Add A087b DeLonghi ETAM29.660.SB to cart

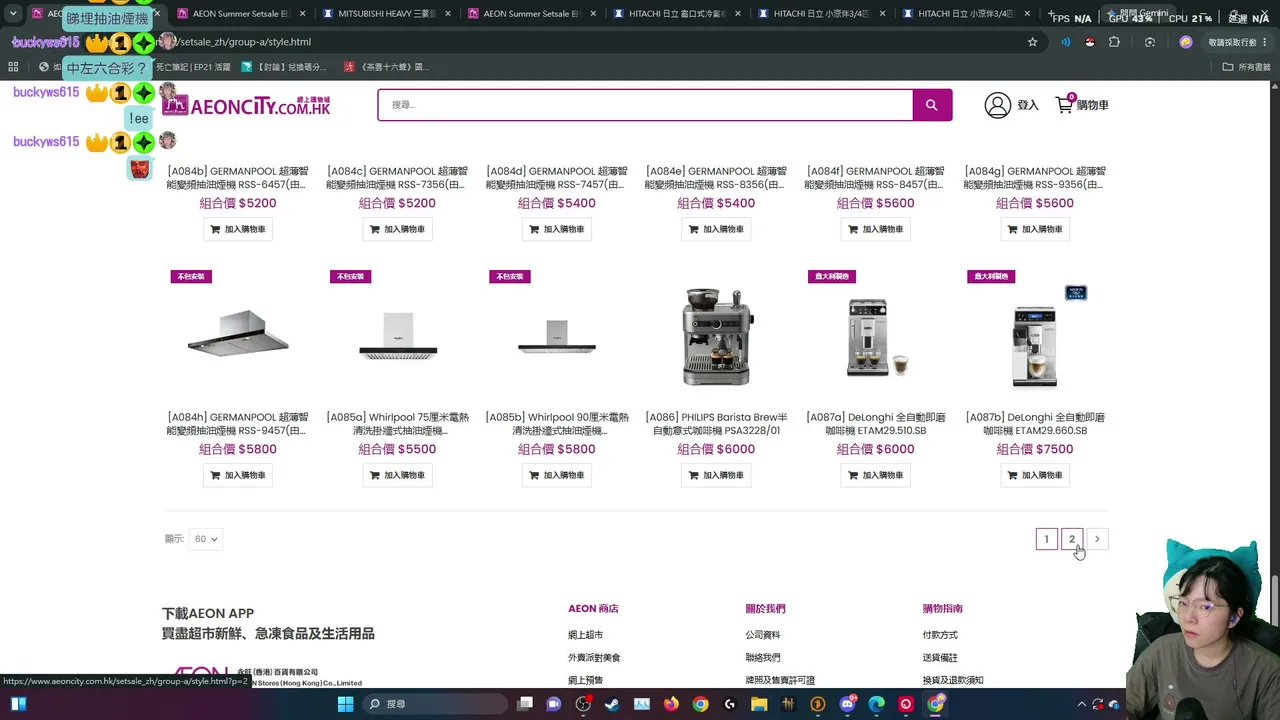pos(1035,475)
